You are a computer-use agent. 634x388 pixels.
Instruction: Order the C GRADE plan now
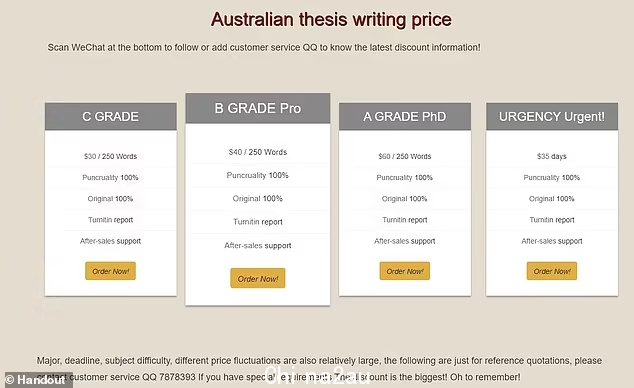(110, 271)
